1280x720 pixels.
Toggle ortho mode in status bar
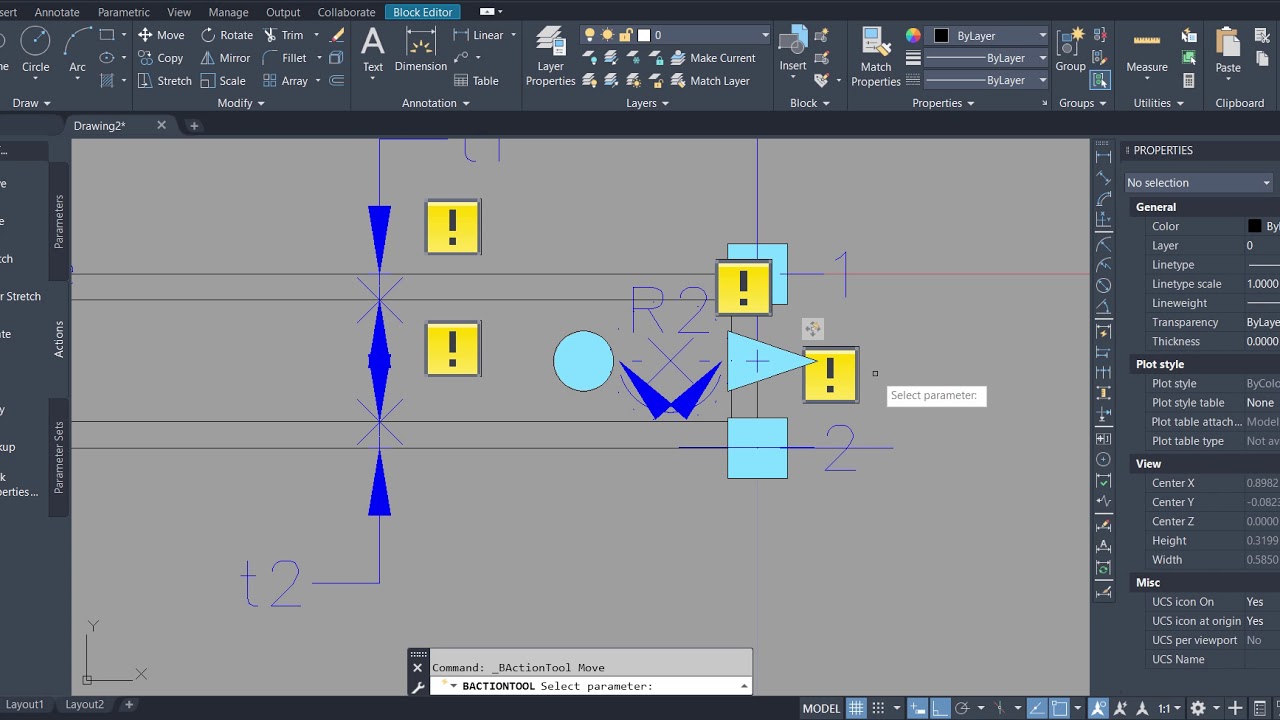click(941, 708)
